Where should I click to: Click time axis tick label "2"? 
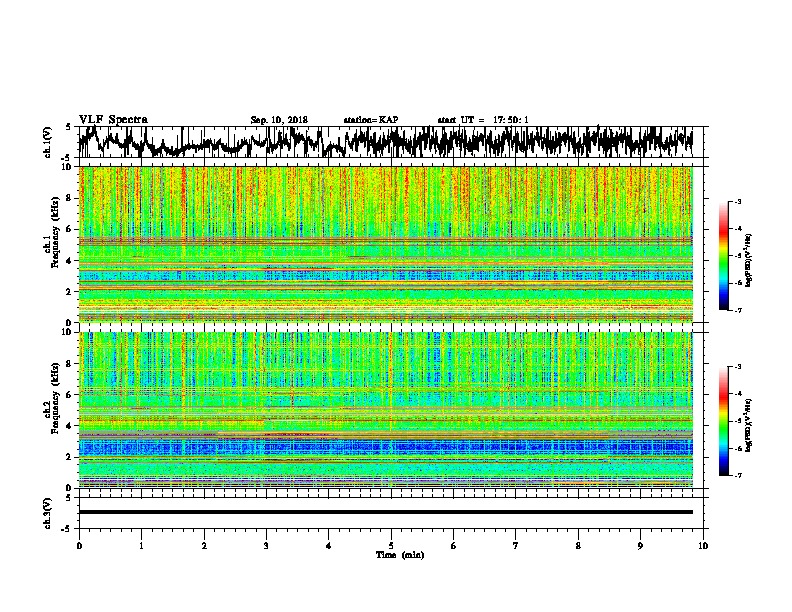point(204,546)
